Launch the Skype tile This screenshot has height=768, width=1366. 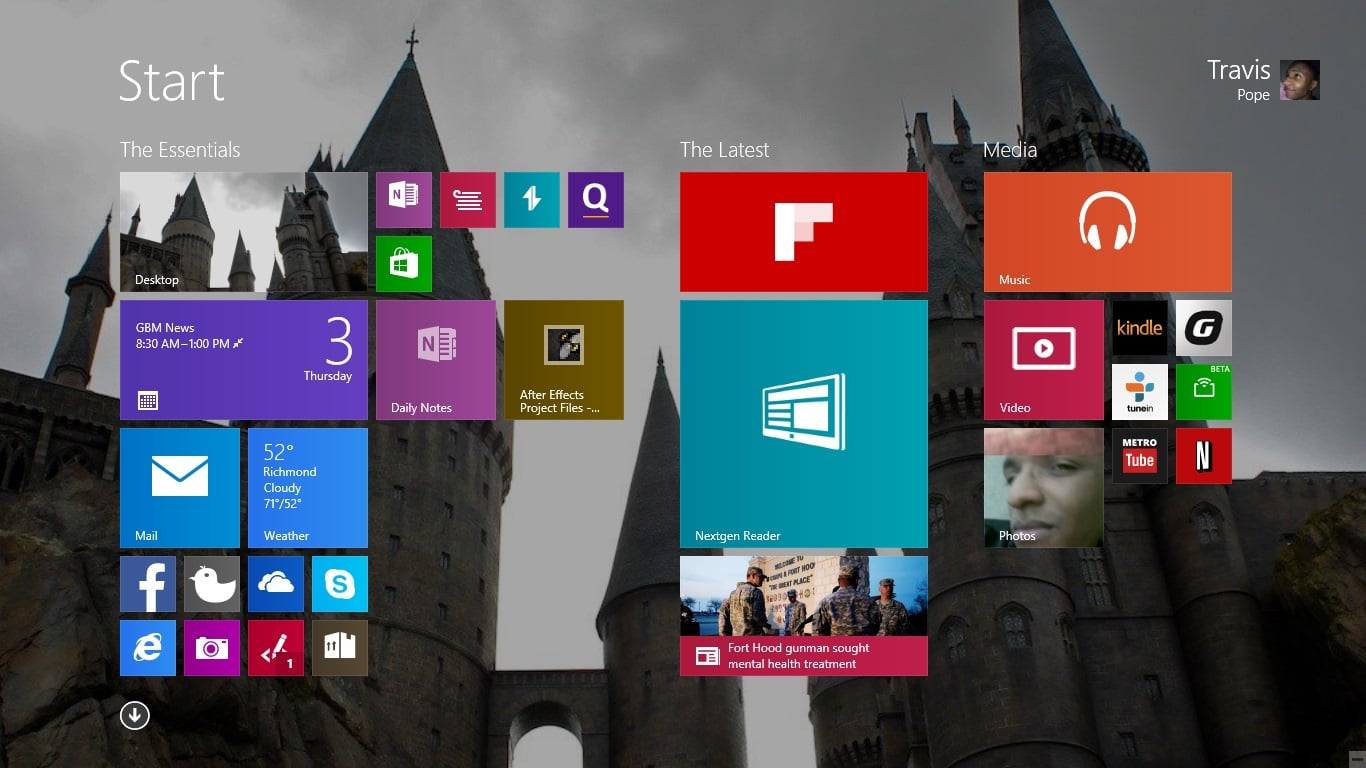[340, 584]
